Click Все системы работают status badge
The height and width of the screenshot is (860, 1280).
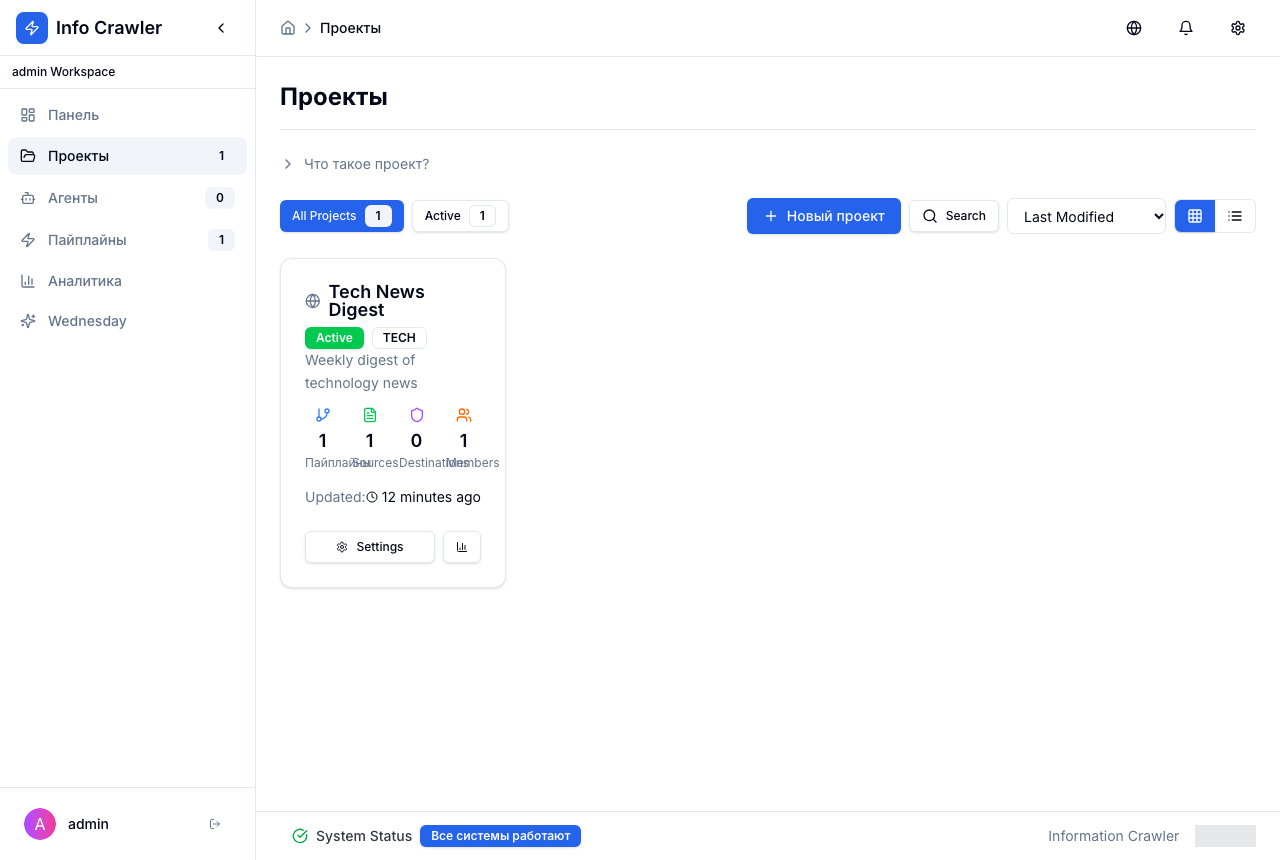500,836
